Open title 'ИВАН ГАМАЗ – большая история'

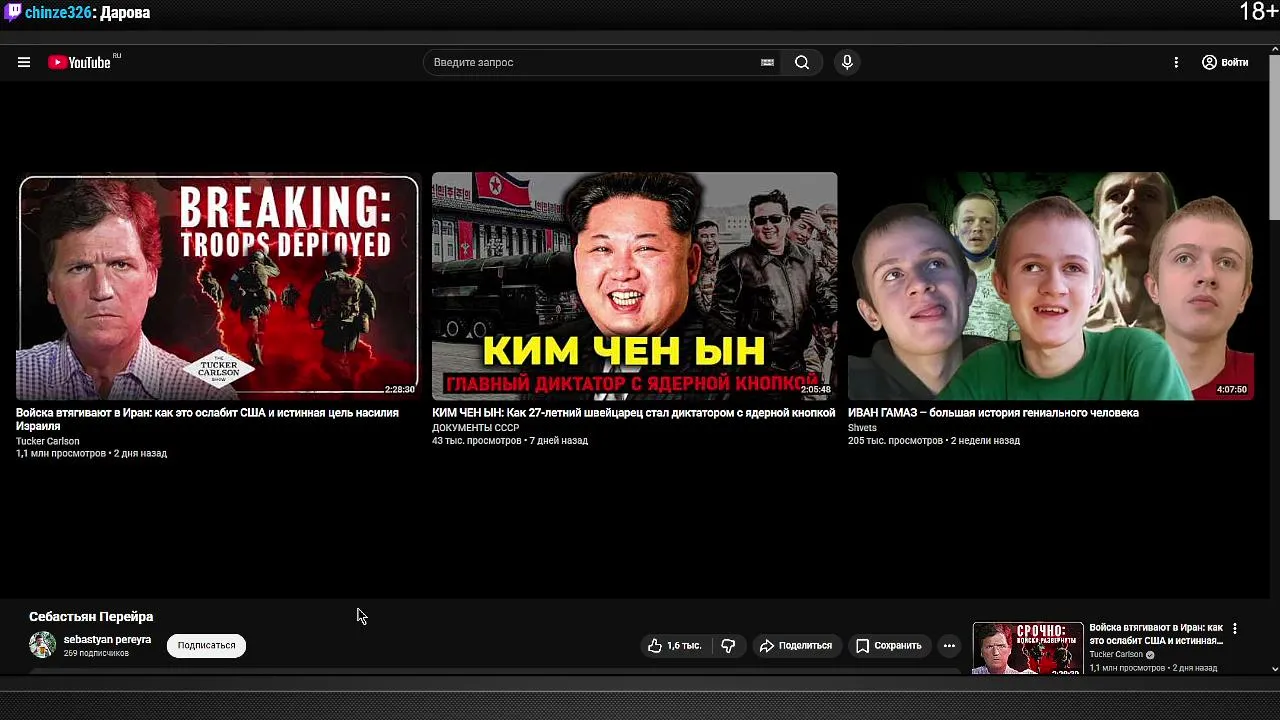pyautogui.click(x=993, y=412)
